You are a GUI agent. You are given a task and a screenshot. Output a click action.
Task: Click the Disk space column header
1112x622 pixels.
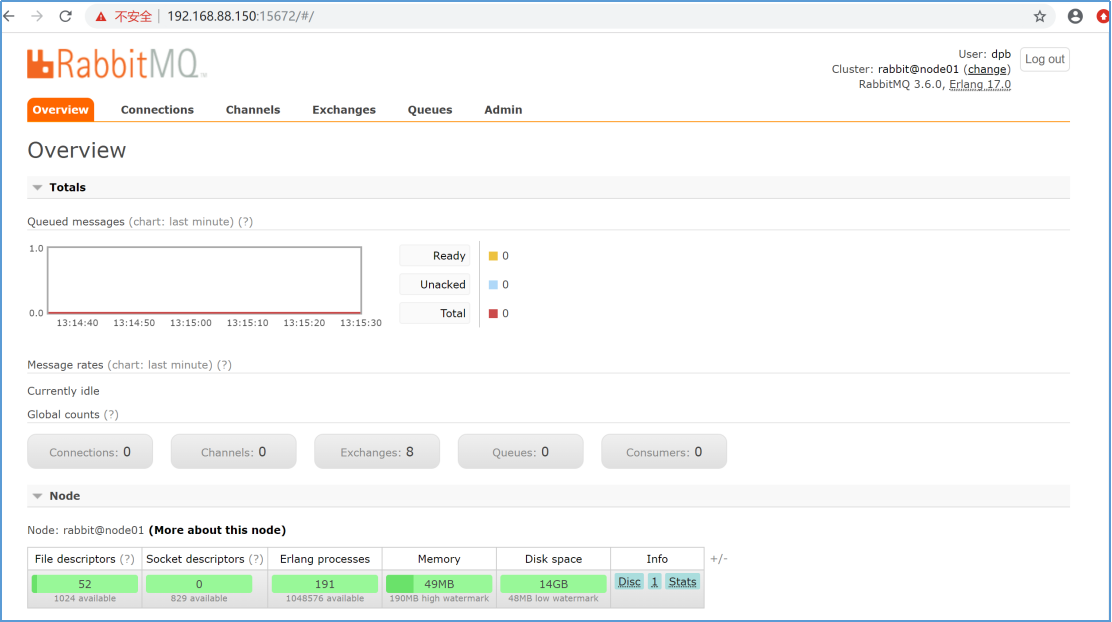[x=553, y=560]
